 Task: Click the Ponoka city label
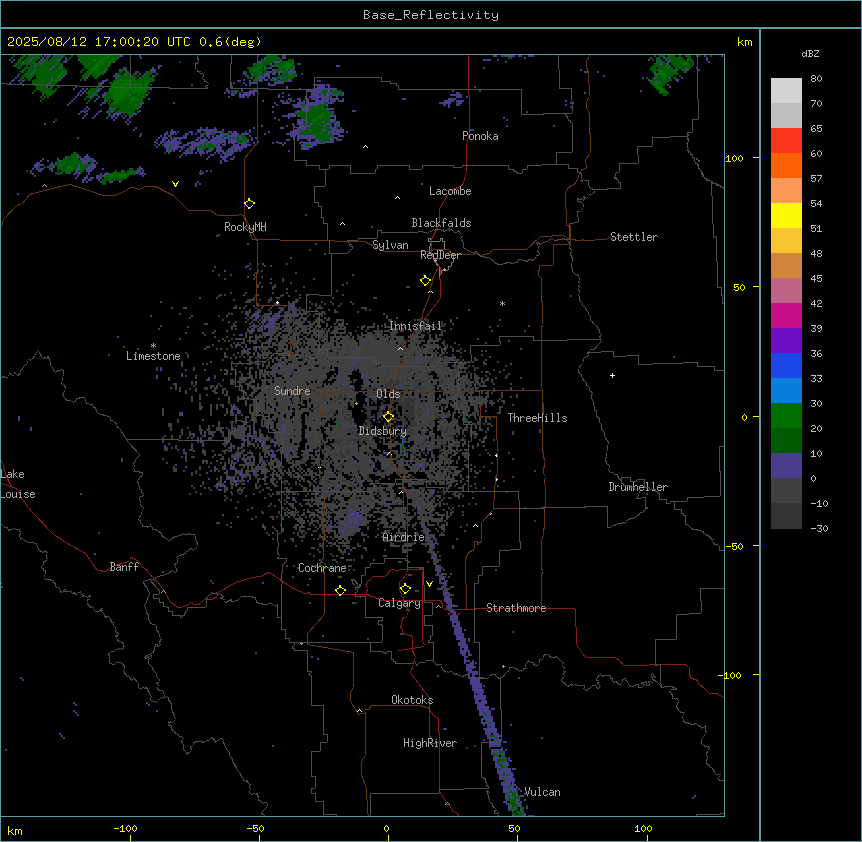coord(480,136)
